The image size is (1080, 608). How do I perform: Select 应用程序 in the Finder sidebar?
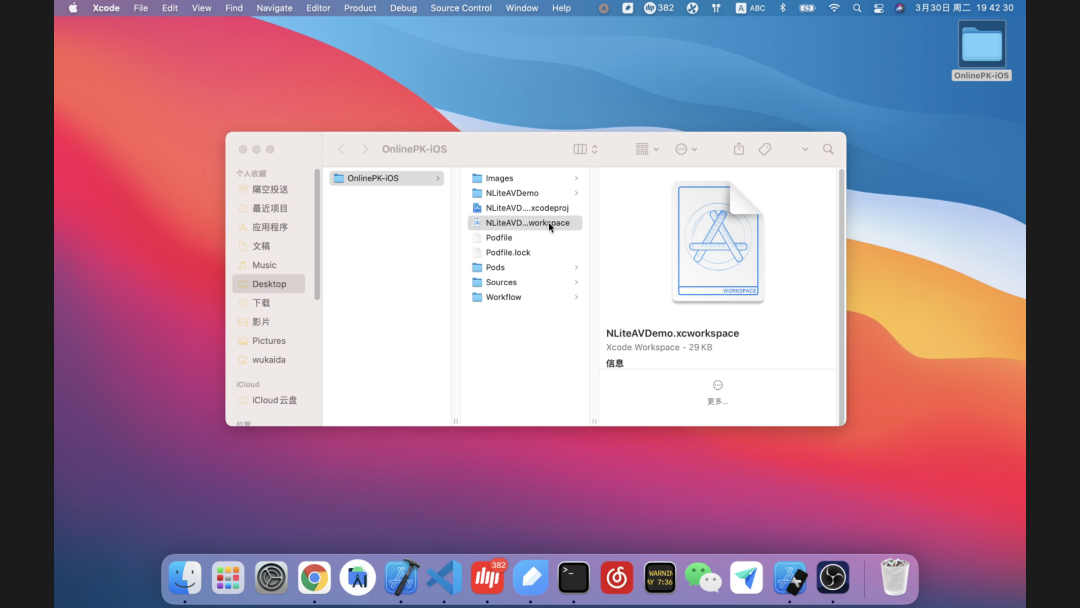click(269, 227)
